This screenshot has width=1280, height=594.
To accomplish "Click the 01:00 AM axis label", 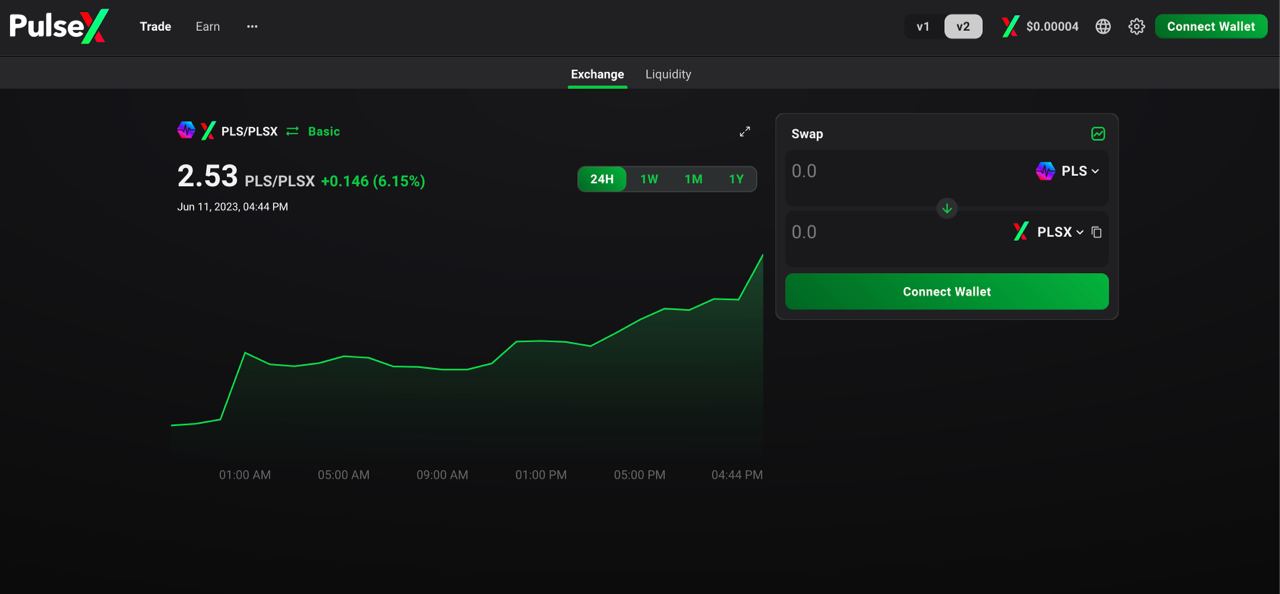I will click(245, 475).
